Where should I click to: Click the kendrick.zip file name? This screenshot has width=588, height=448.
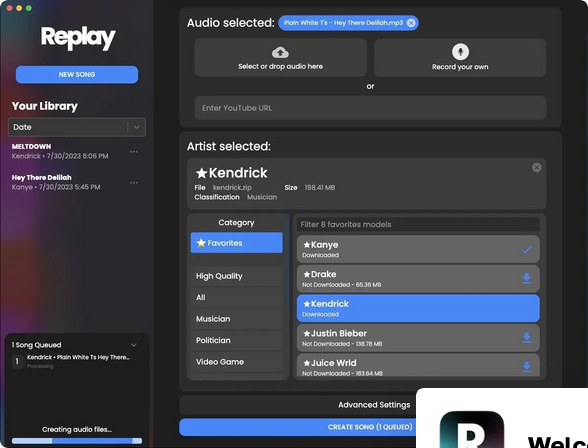(232, 188)
